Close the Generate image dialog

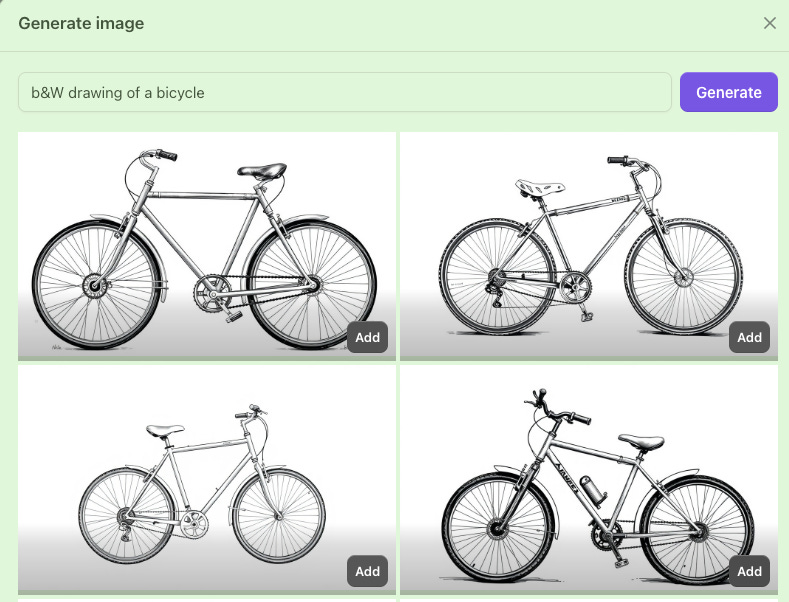(x=769, y=23)
